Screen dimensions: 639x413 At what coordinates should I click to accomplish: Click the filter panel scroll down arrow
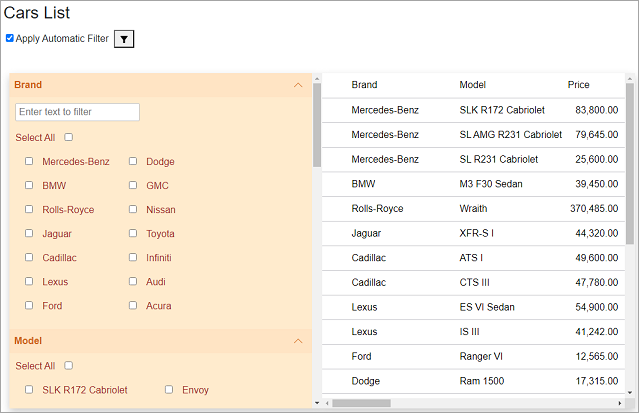tap(317, 403)
